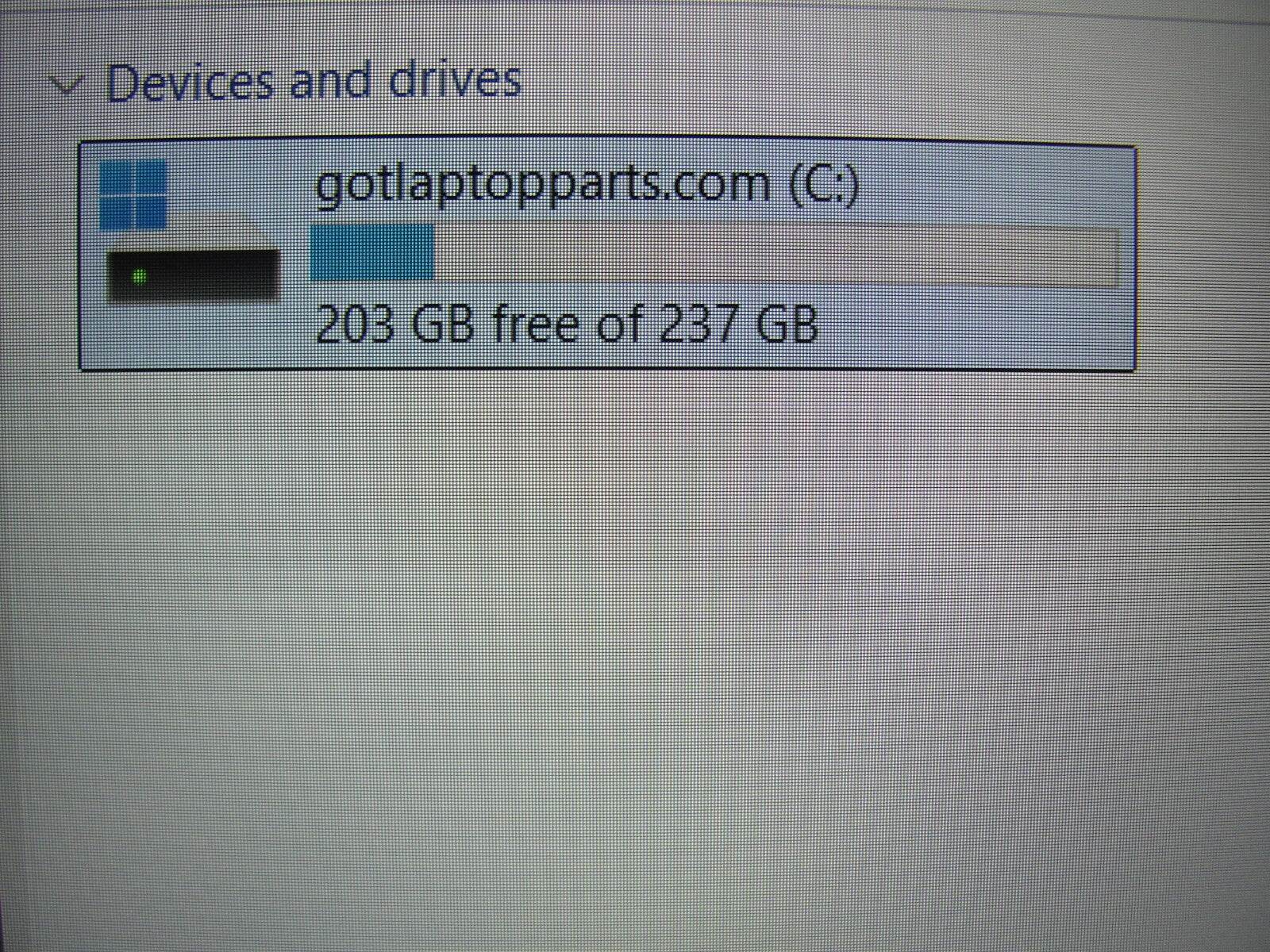Click the blue used-space portion of capacity bar
The image size is (1270, 952).
(x=371, y=253)
